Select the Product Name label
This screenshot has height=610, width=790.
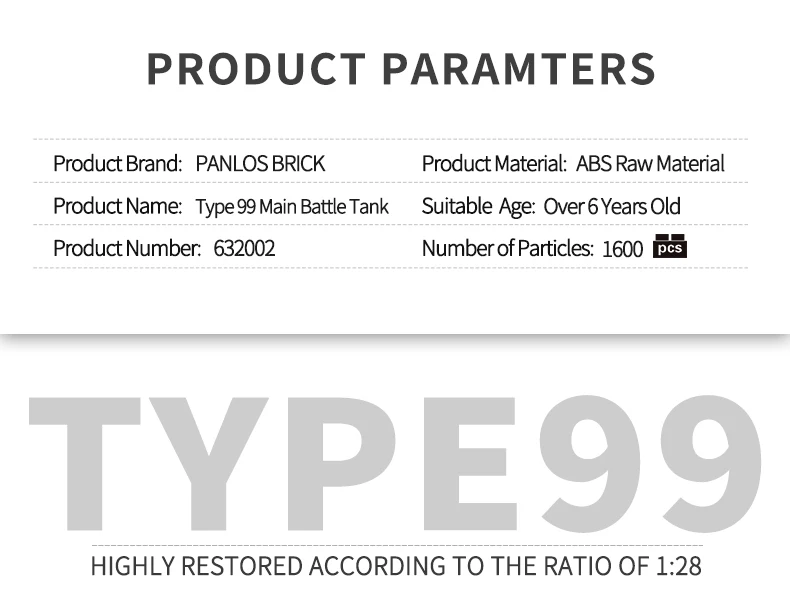coord(117,207)
